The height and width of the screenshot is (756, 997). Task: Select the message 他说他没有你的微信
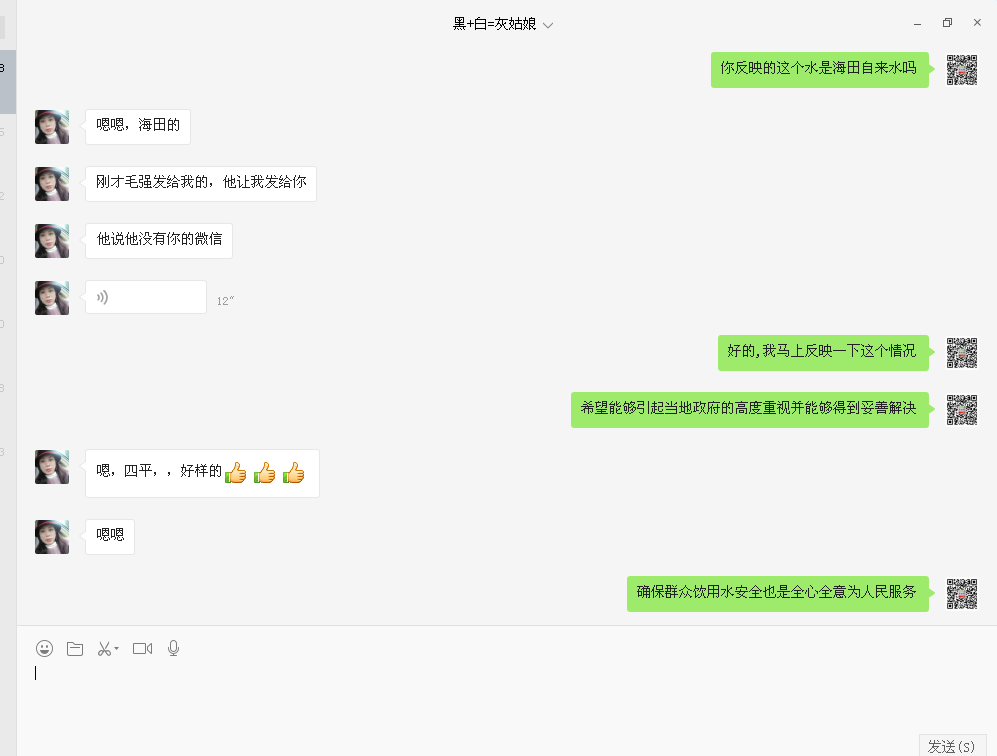coord(159,240)
